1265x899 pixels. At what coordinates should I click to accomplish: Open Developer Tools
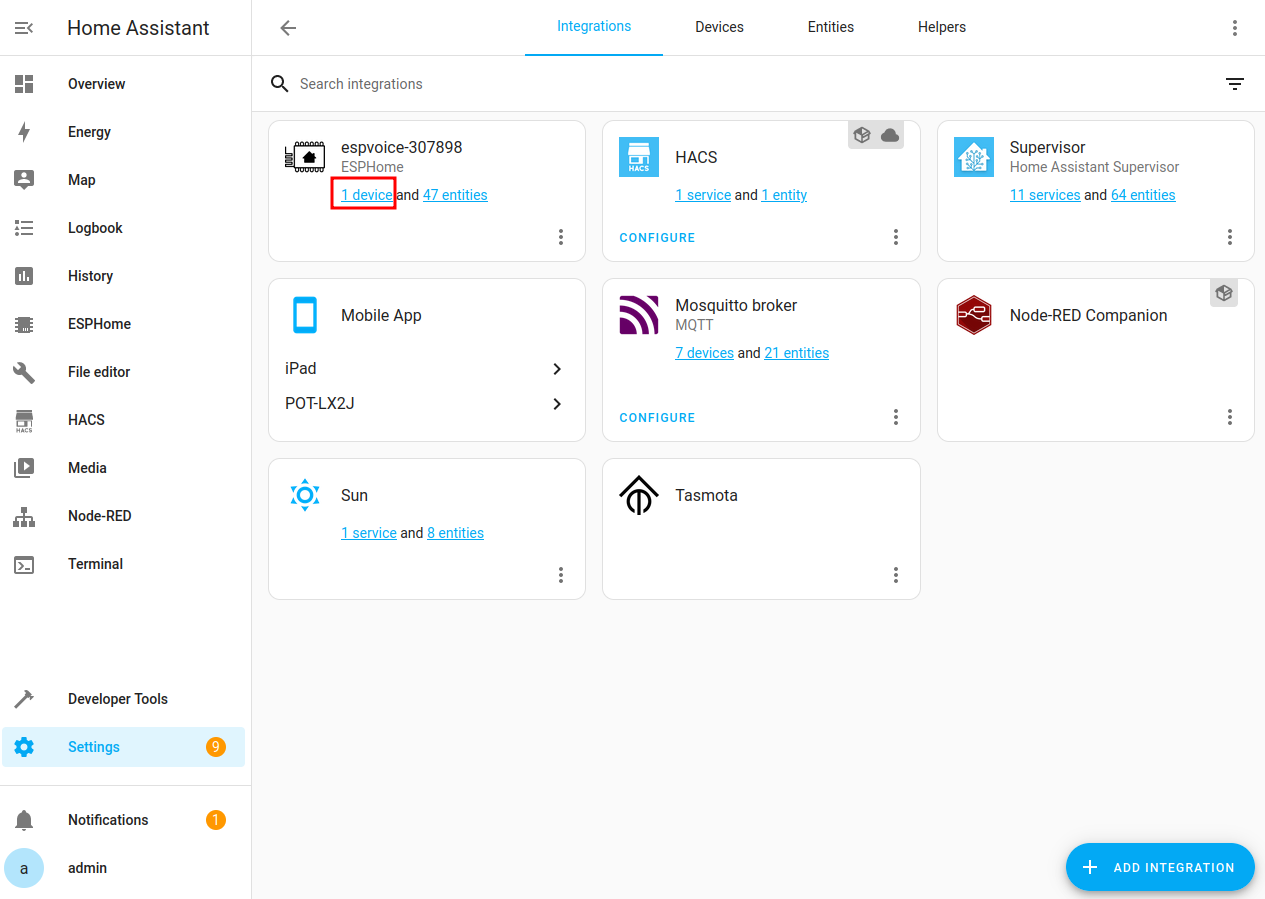point(123,699)
